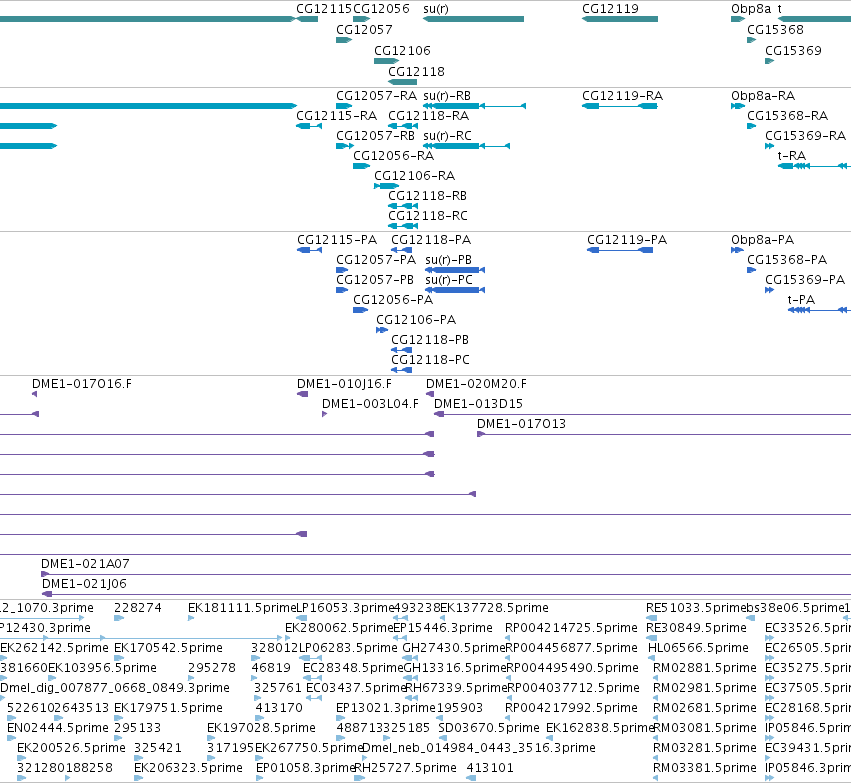Click clone DME1-003L04.F label
Viewport: 851px width, 783px height.
point(371,405)
